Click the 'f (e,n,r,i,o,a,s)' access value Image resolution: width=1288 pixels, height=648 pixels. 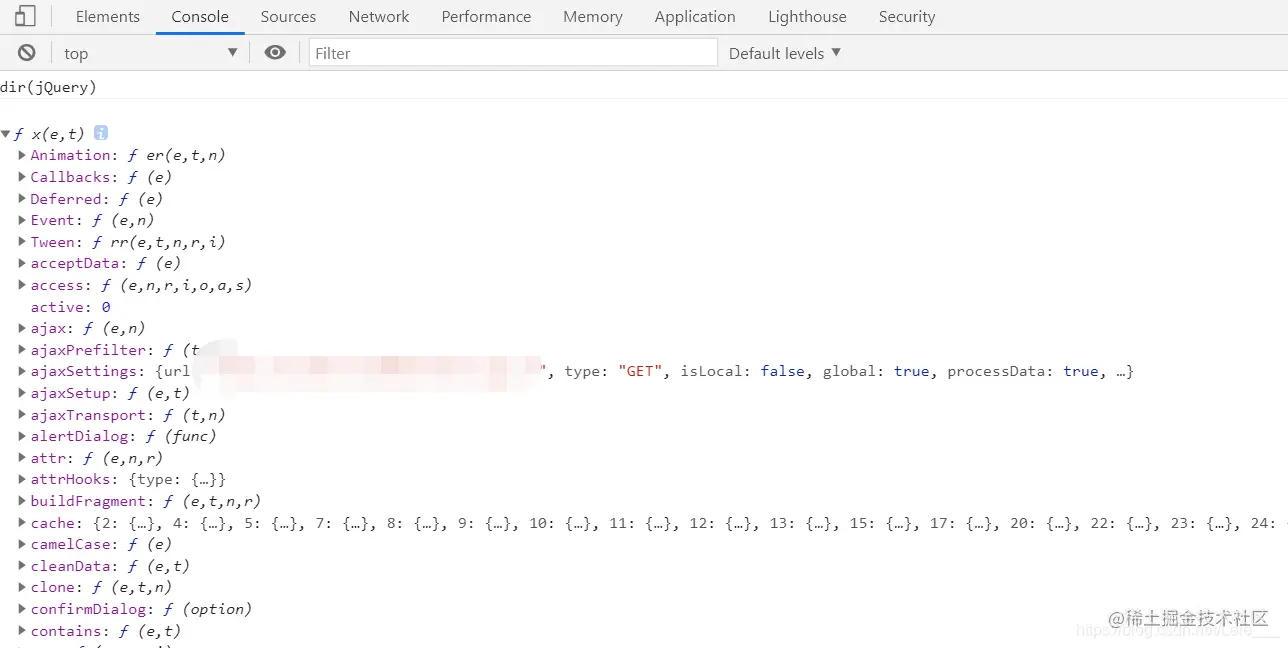pos(176,285)
